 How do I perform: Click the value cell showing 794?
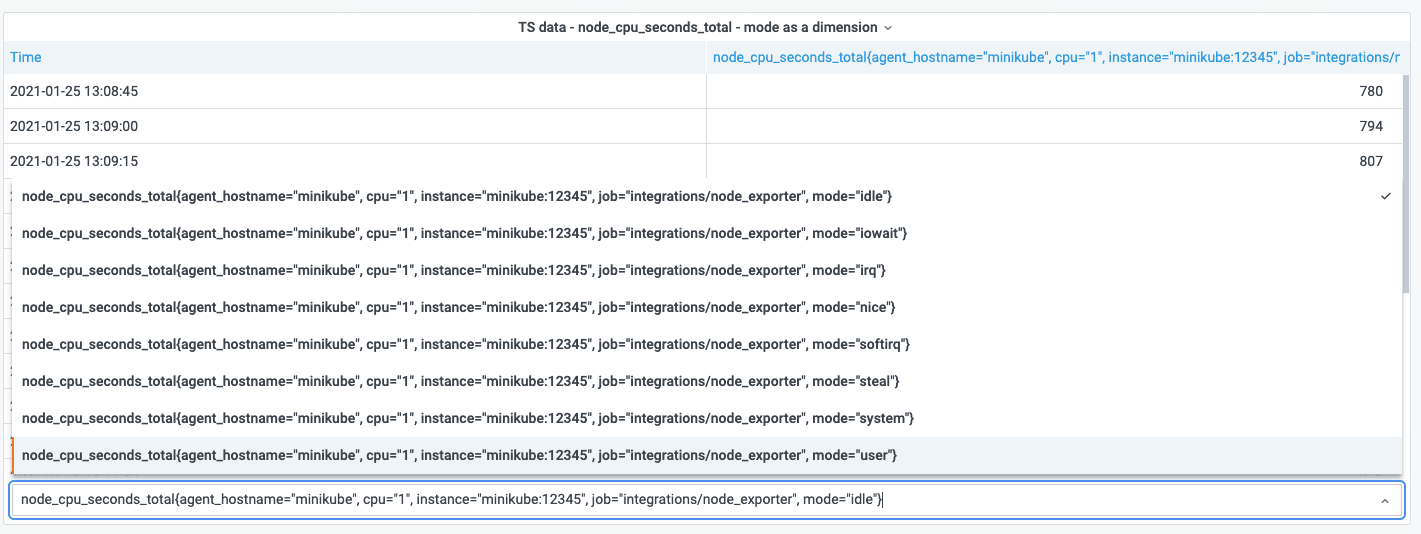tap(1370, 126)
